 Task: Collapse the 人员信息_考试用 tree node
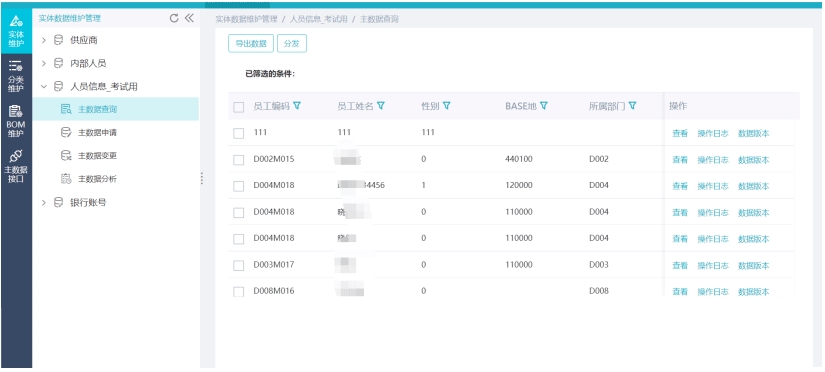pos(44,86)
